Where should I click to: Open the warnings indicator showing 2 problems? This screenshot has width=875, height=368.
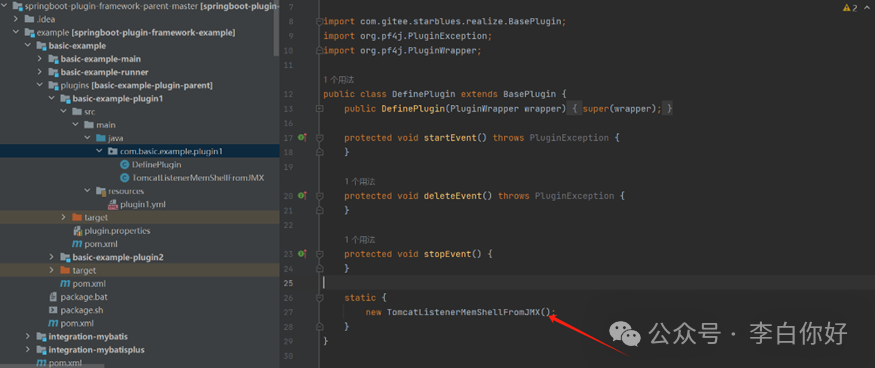click(x=851, y=8)
